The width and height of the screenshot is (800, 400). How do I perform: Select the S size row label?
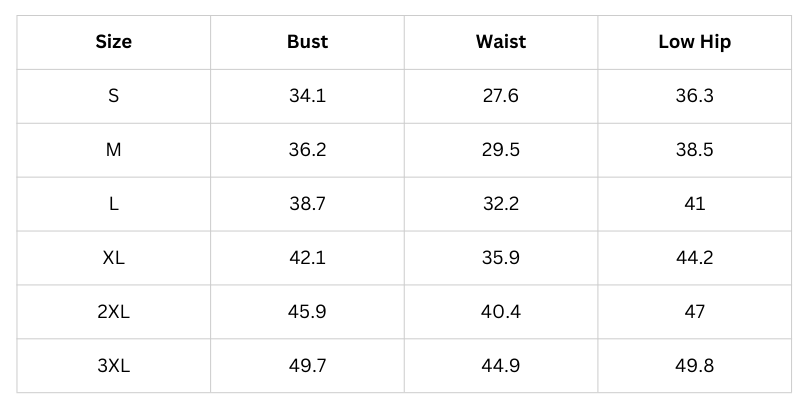coord(113,96)
